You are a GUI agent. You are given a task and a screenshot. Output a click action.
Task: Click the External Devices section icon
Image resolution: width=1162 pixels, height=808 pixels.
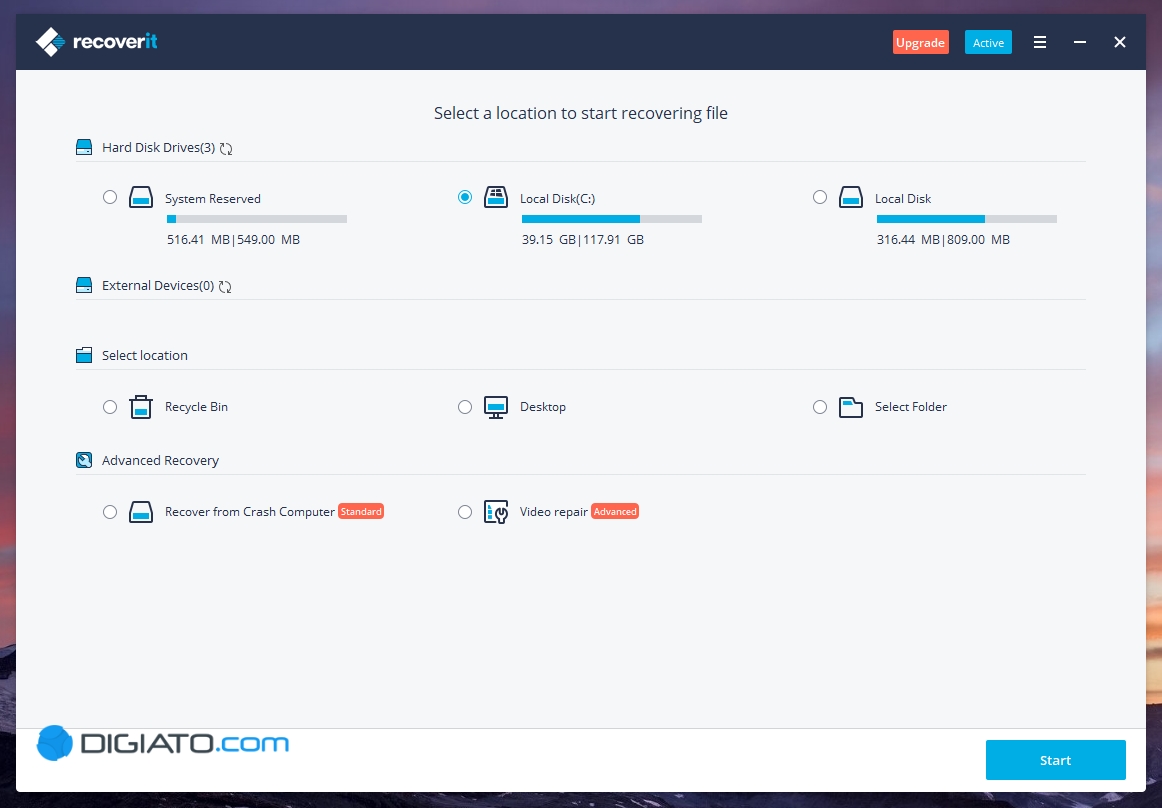84,285
